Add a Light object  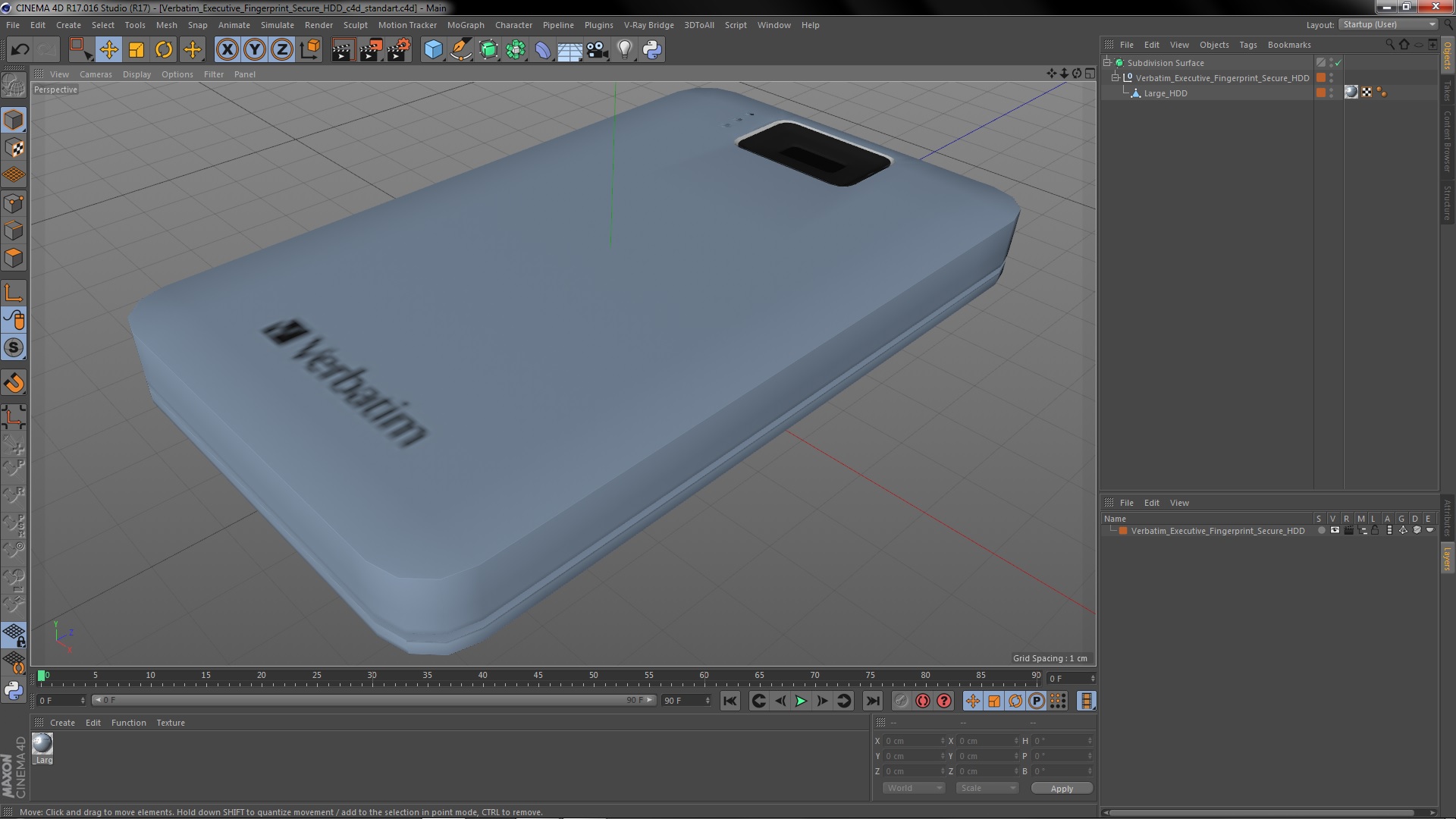624,50
